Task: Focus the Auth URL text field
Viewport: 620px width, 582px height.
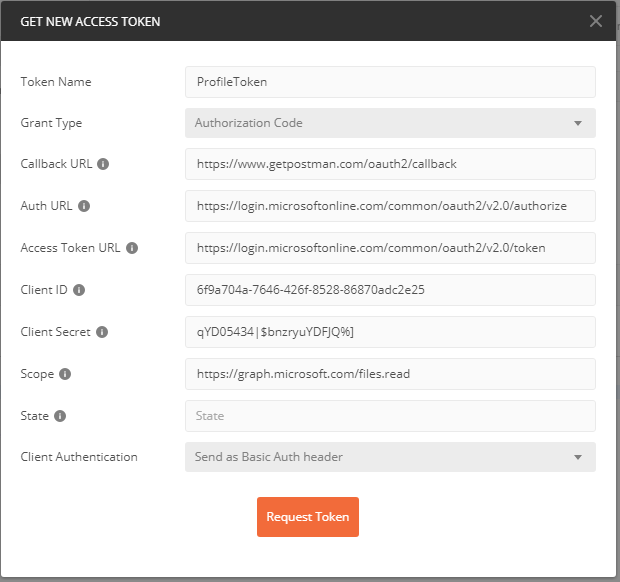Action: pyautogui.click(x=390, y=206)
